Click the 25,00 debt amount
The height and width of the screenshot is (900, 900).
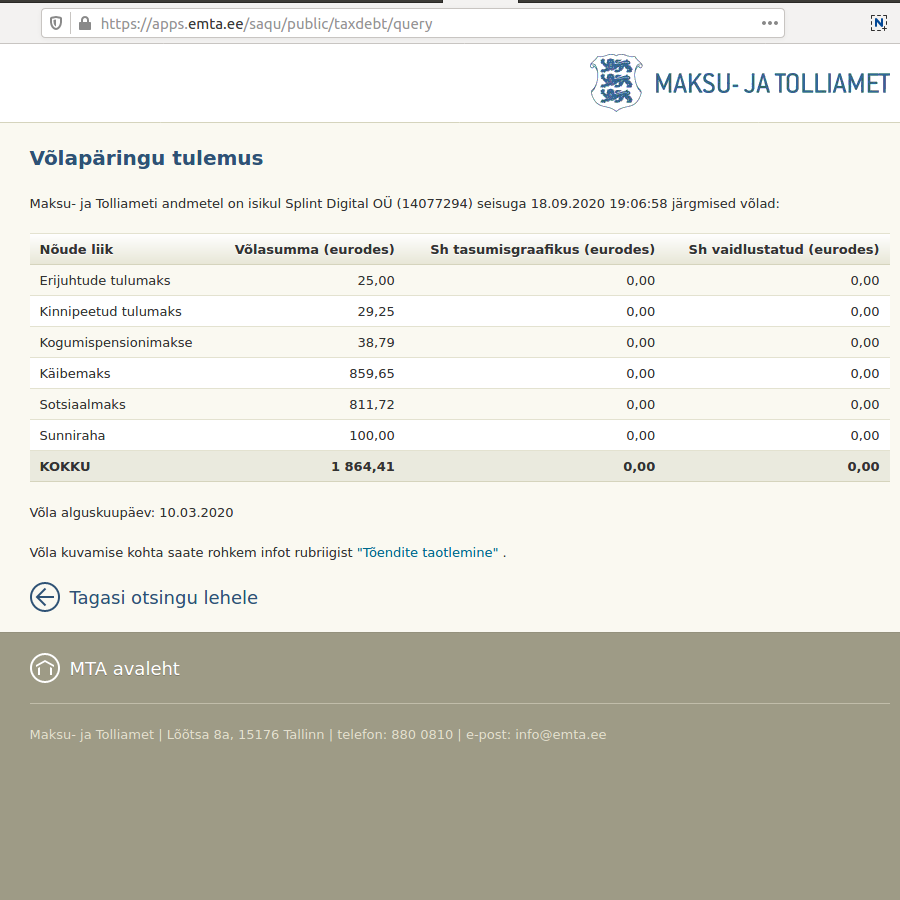pos(376,281)
